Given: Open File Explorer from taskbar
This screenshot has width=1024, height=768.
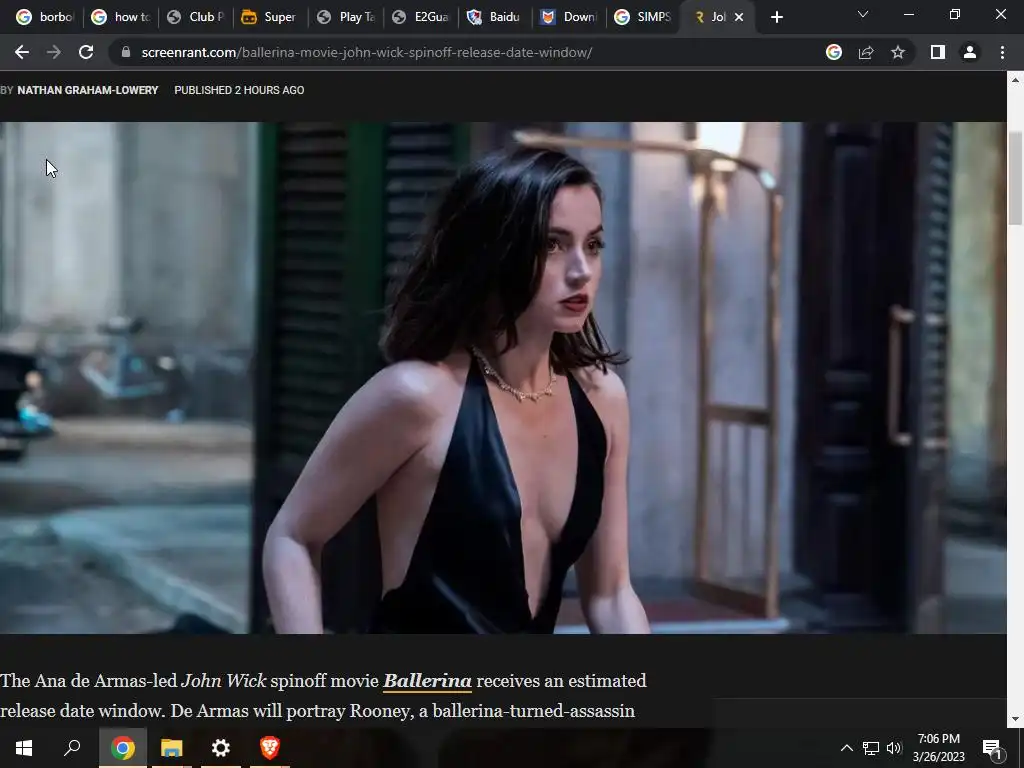Looking at the screenshot, I should tap(172, 748).
